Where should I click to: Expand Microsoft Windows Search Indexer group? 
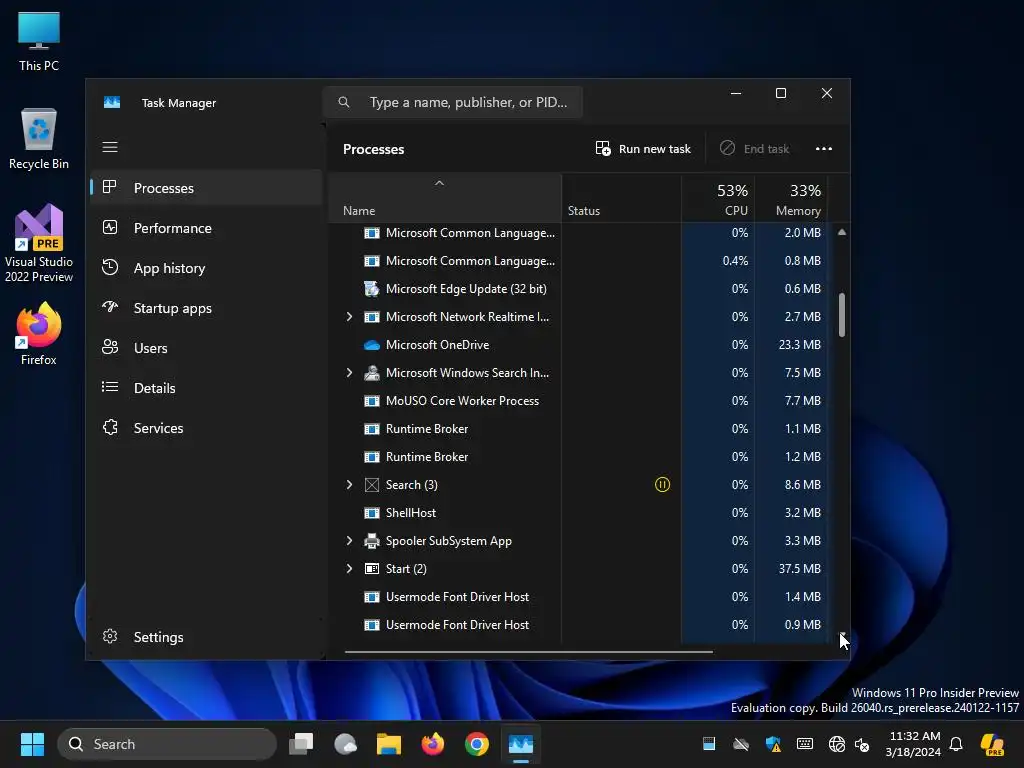[349, 373]
